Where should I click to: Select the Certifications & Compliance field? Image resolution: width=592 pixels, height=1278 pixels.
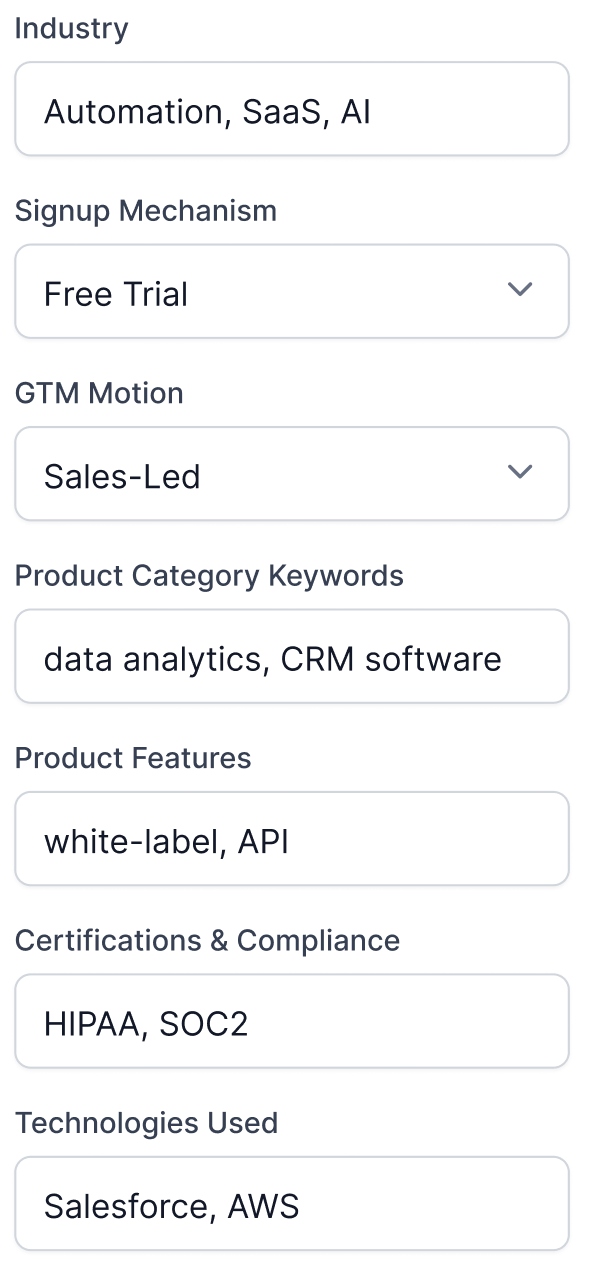pos(291,1021)
